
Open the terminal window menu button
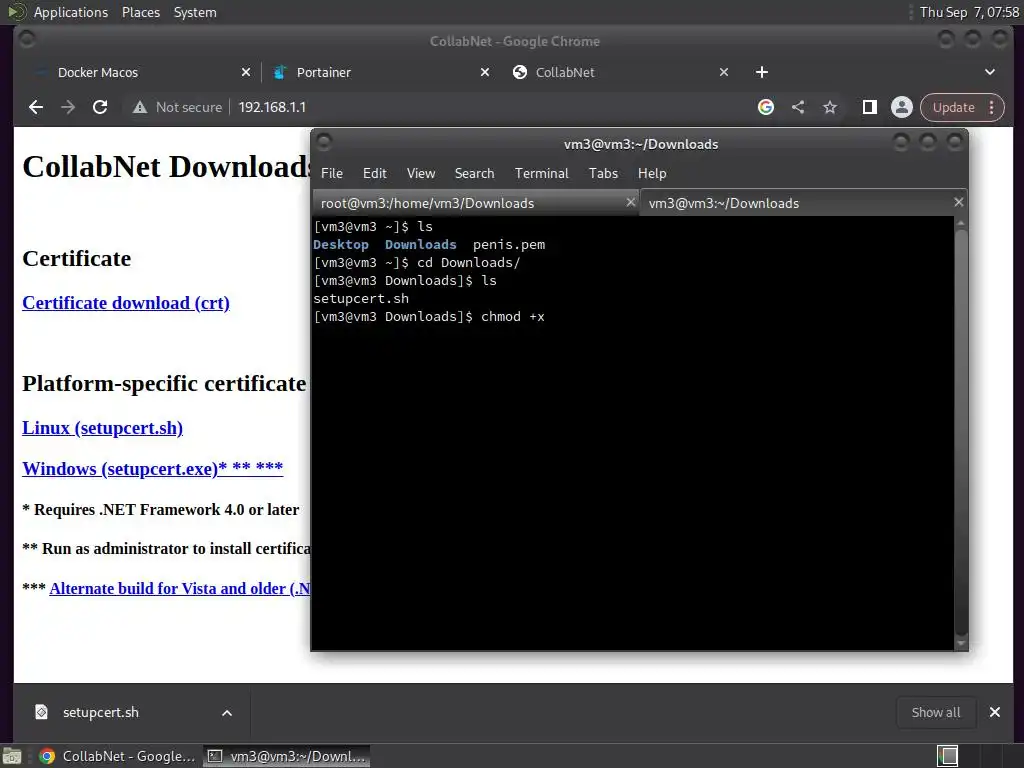[324, 142]
